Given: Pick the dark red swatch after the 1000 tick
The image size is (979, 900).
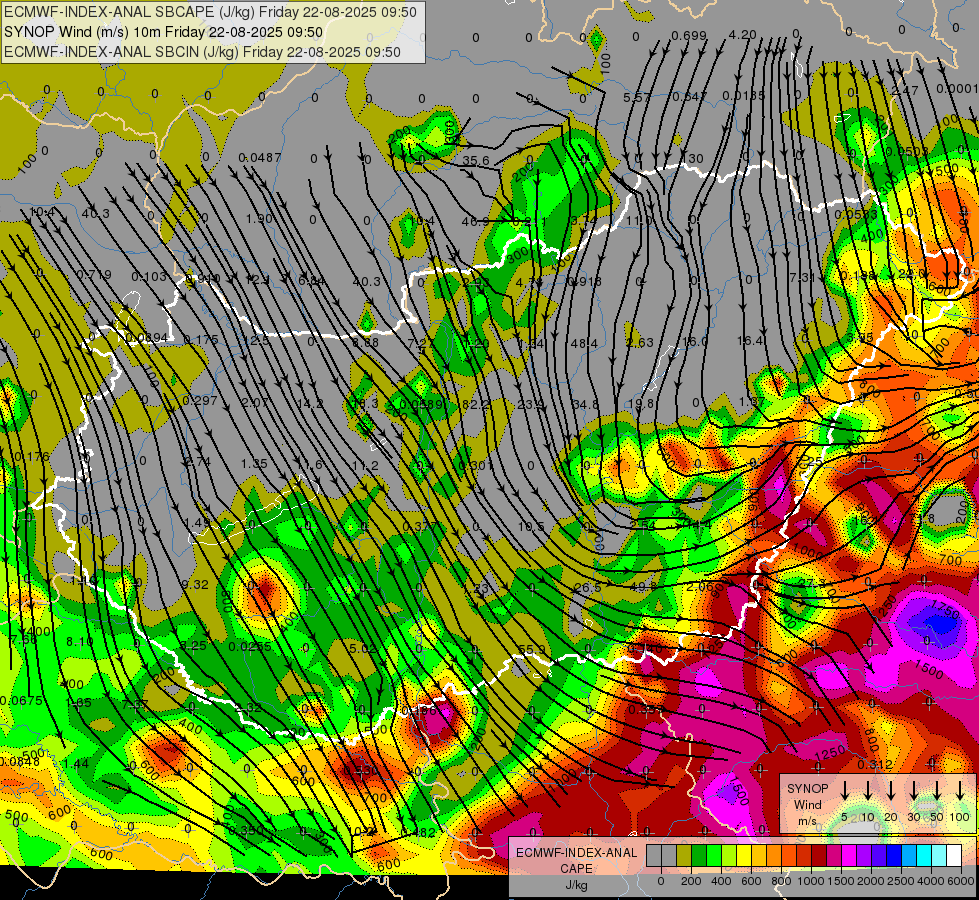Looking at the screenshot, I should (x=819, y=856).
